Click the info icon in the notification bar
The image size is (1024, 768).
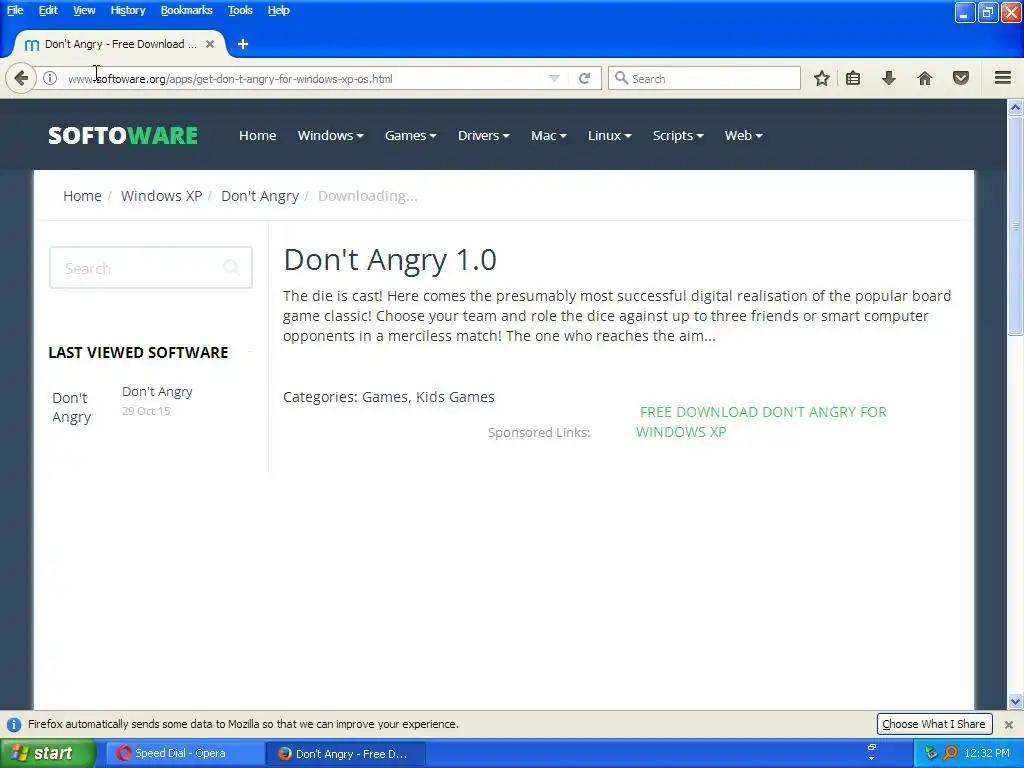point(14,724)
